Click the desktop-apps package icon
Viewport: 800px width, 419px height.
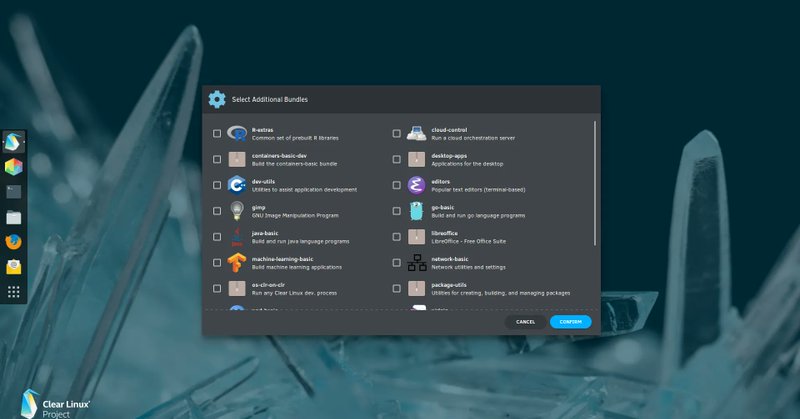(416, 159)
